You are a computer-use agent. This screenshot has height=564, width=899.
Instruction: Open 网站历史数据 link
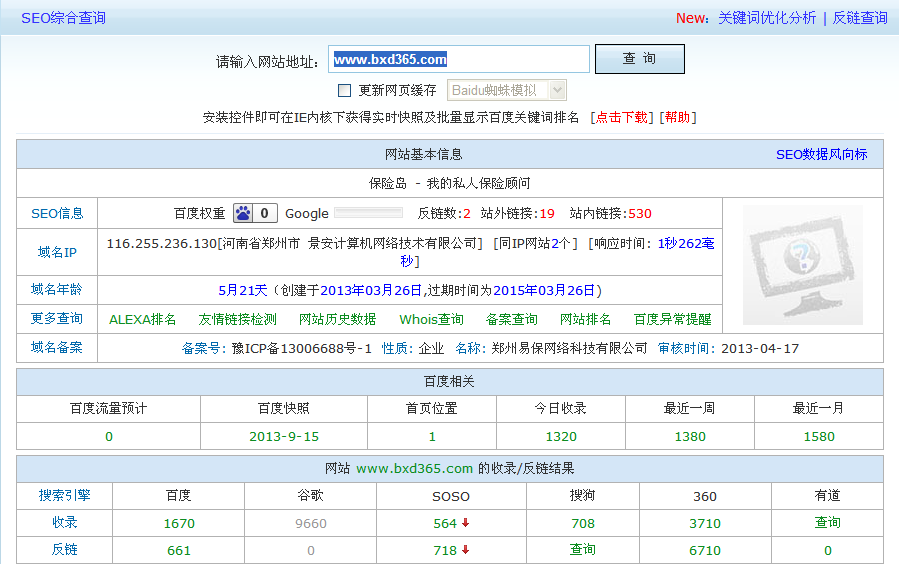[338, 319]
